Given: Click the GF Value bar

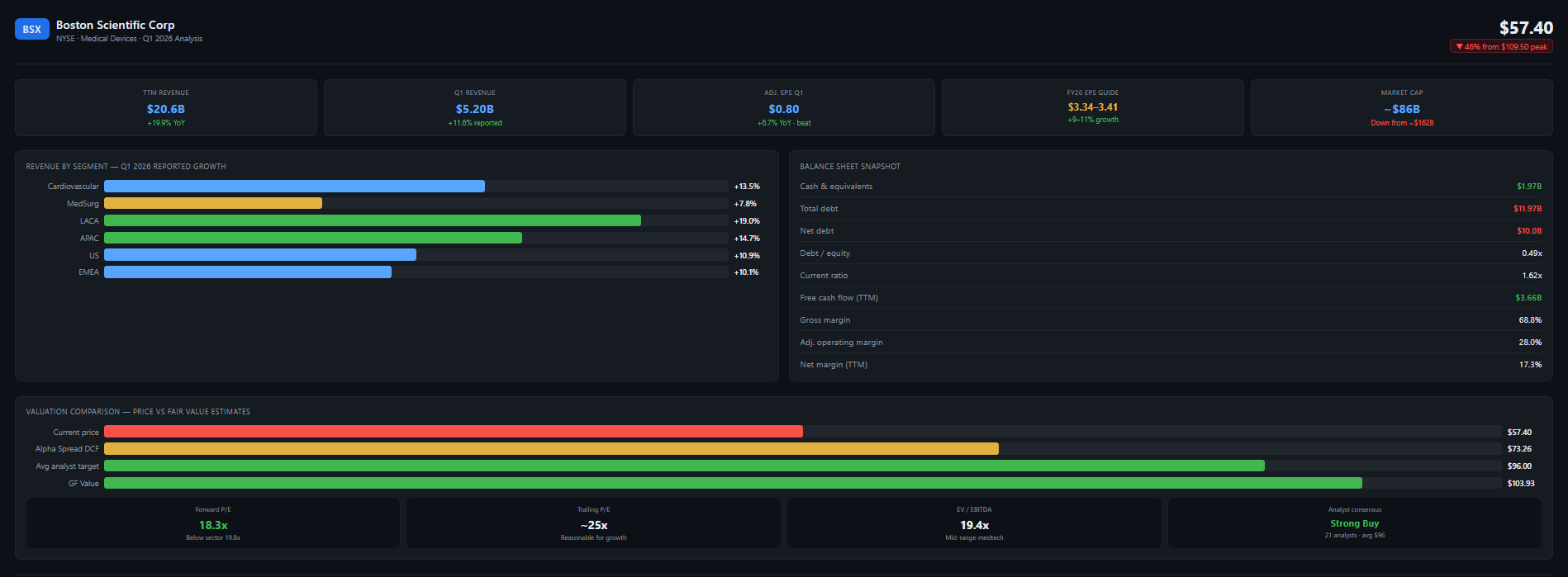Looking at the screenshot, I should [733, 483].
